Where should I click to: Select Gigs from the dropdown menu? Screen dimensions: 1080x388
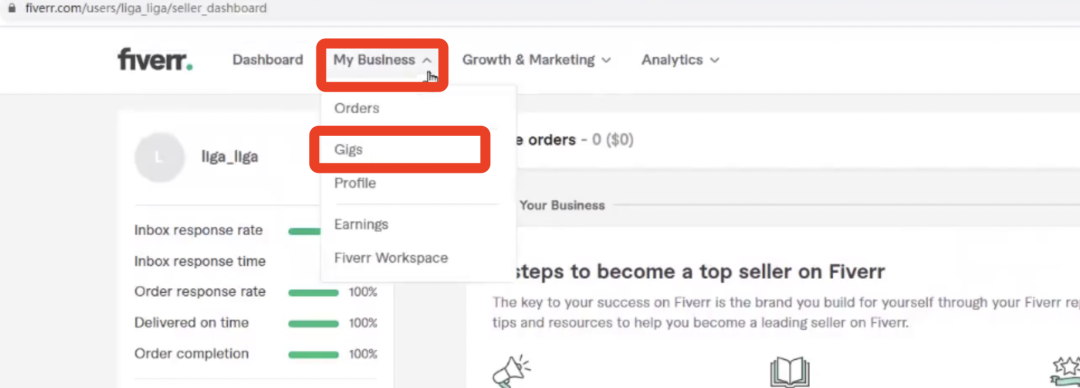tap(349, 150)
